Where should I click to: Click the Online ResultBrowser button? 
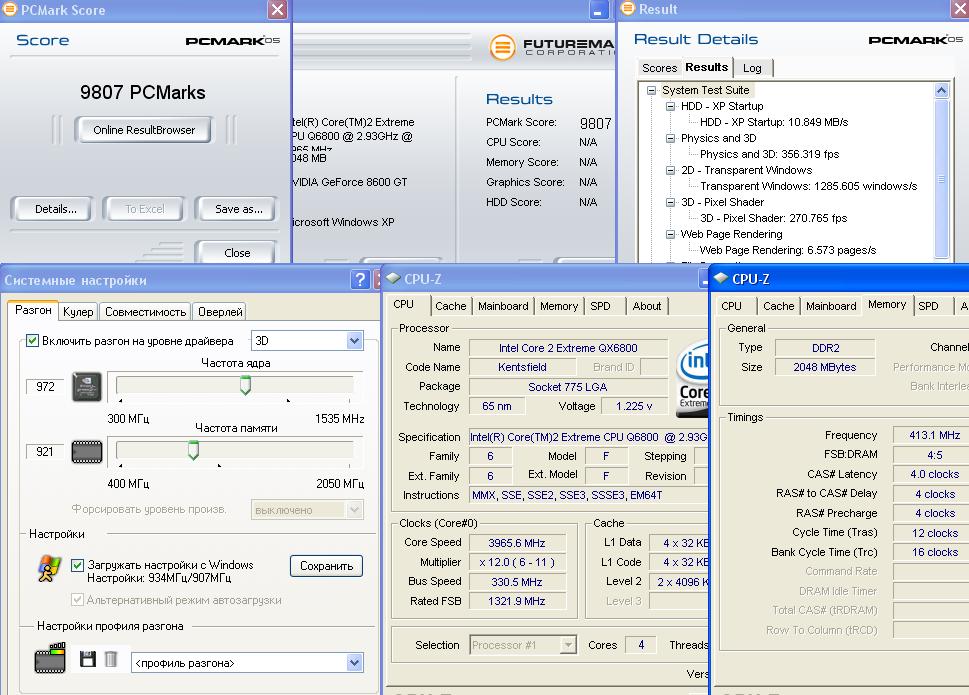(x=144, y=130)
